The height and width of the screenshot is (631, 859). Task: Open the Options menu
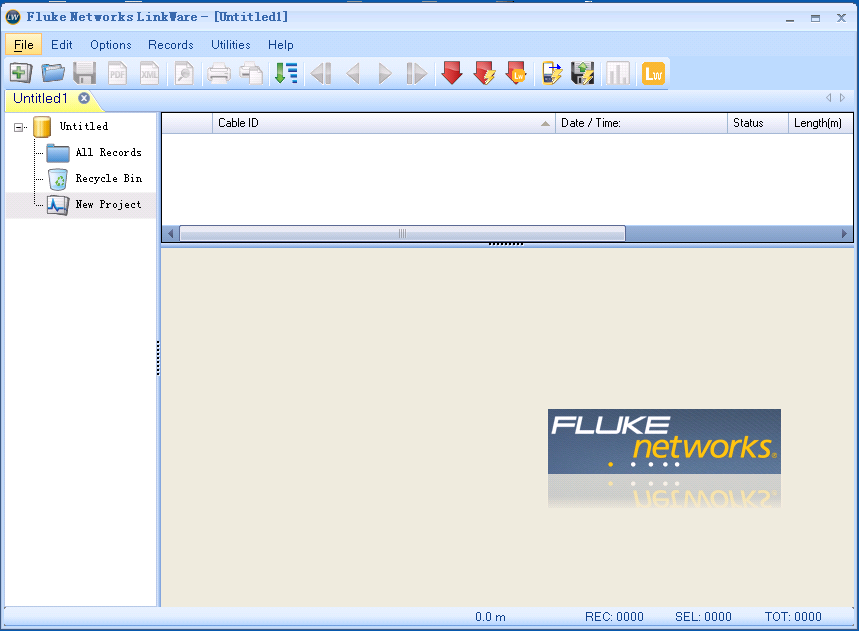(111, 45)
